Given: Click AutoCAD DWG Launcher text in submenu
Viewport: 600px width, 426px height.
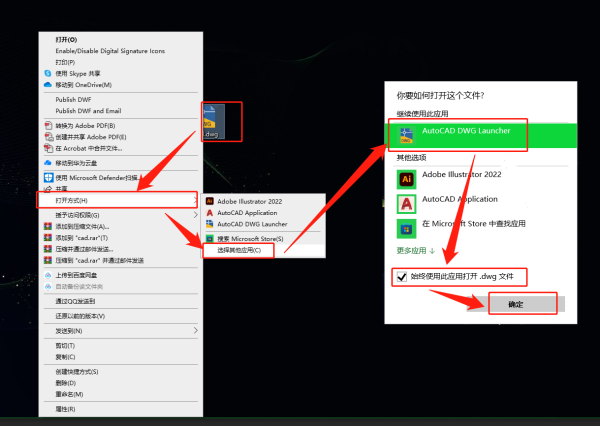Looking at the screenshot, I should [252, 224].
